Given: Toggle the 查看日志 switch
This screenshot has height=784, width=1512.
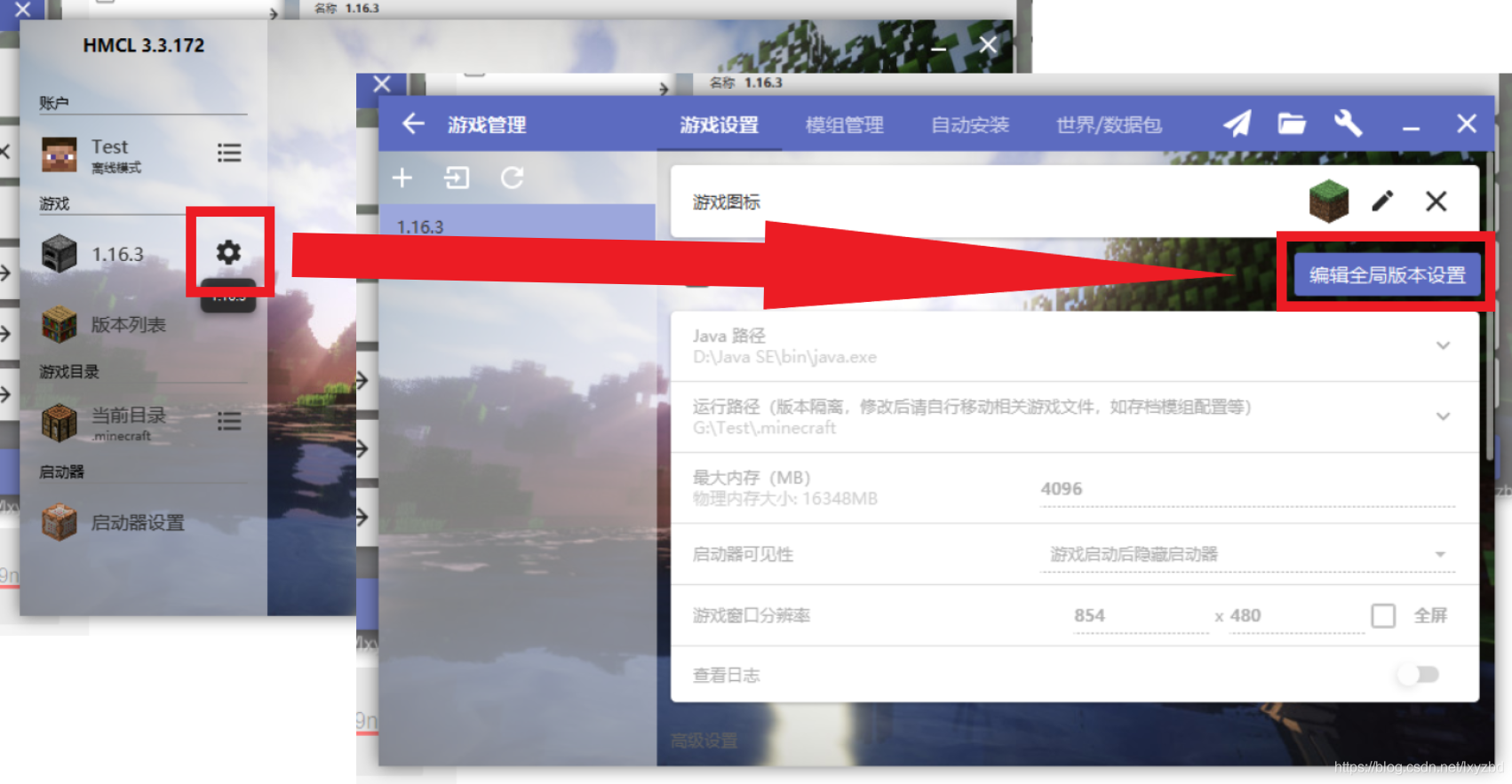Looking at the screenshot, I should pyautogui.click(x=1419, y=675).
